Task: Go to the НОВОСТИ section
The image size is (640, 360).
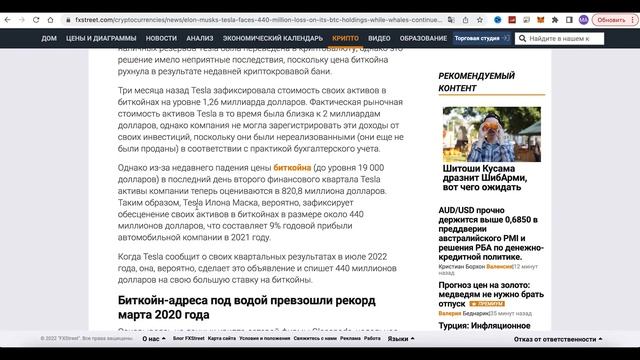Action: (x=161, y=38)
